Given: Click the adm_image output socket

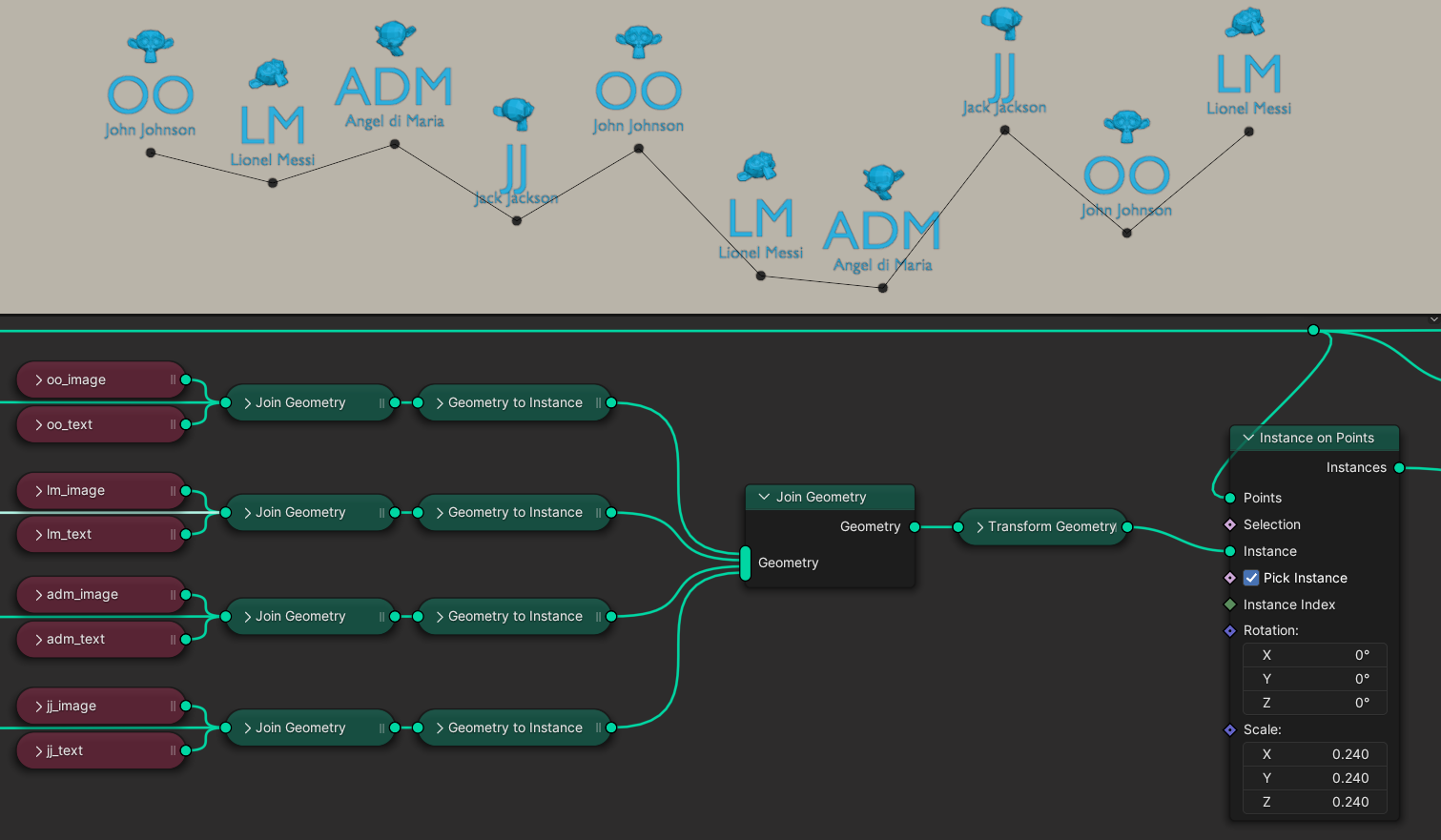Looking at the screenshot, I should (186, 594).
